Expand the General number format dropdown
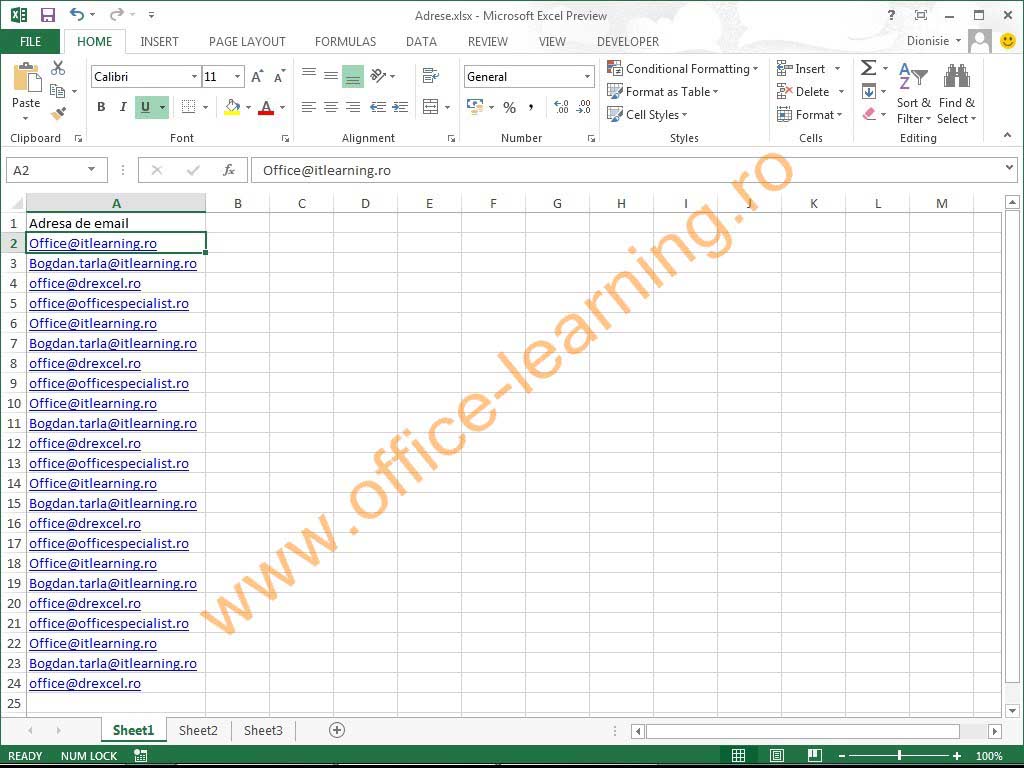 [x=587, y=76]
